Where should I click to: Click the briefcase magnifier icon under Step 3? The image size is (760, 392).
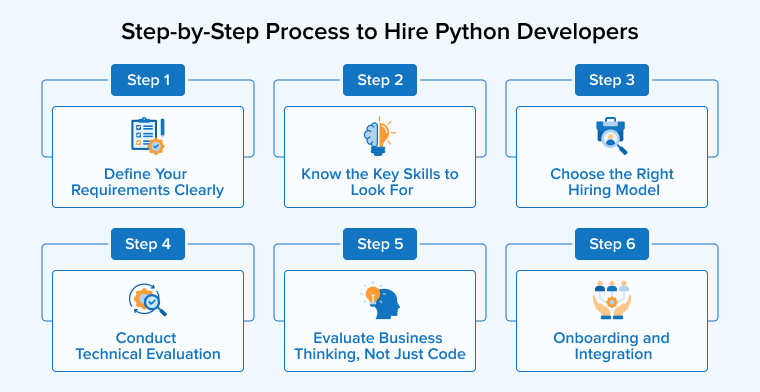(611, 136)
